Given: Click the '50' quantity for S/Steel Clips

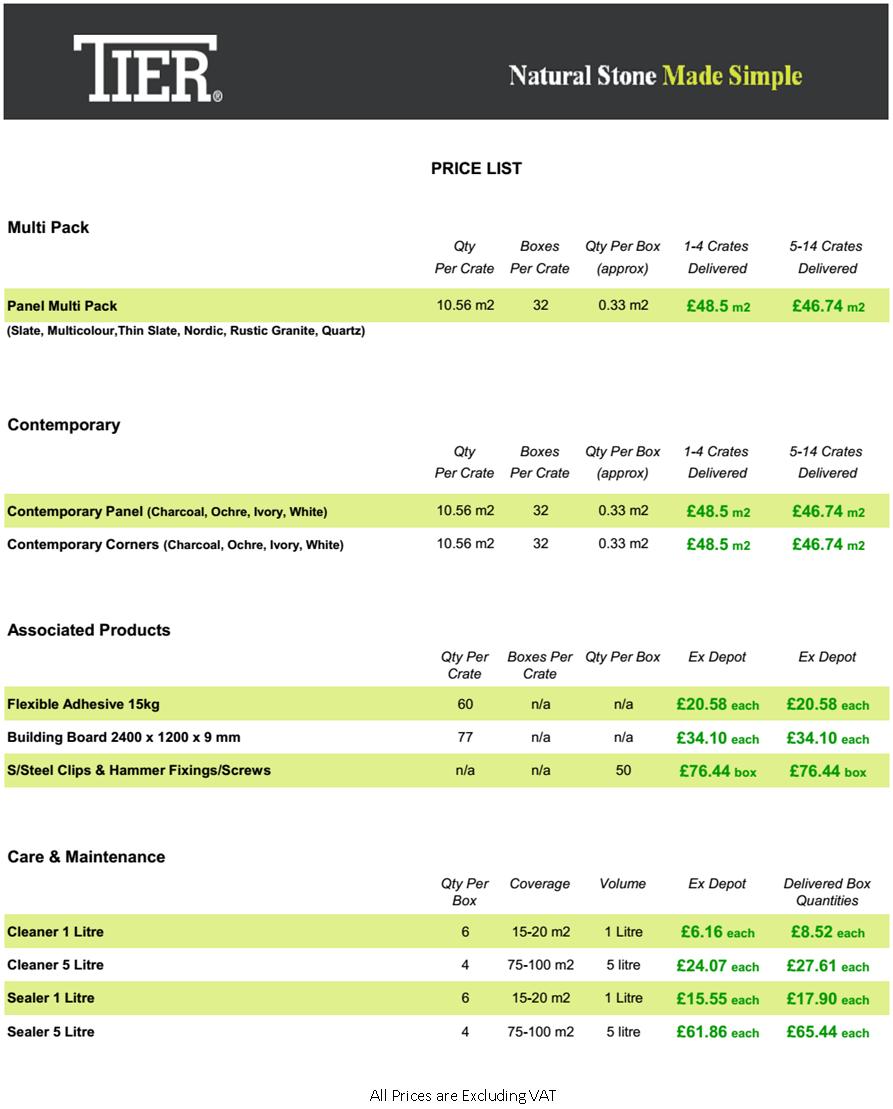Looking at the screenshot, I should pyautogui.click(x=623, y=770).
